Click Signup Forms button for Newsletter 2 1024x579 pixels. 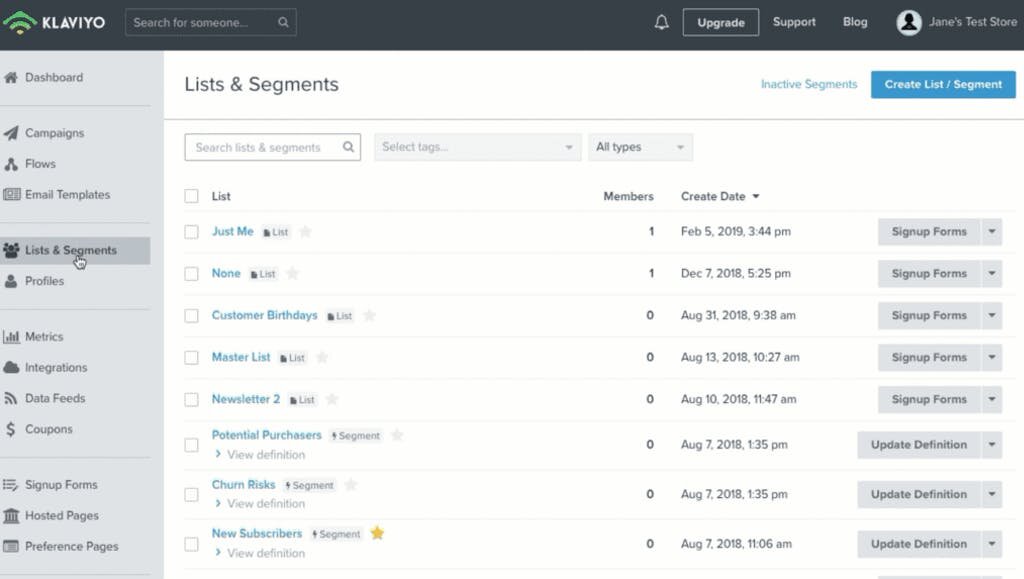tap(929, 399)
